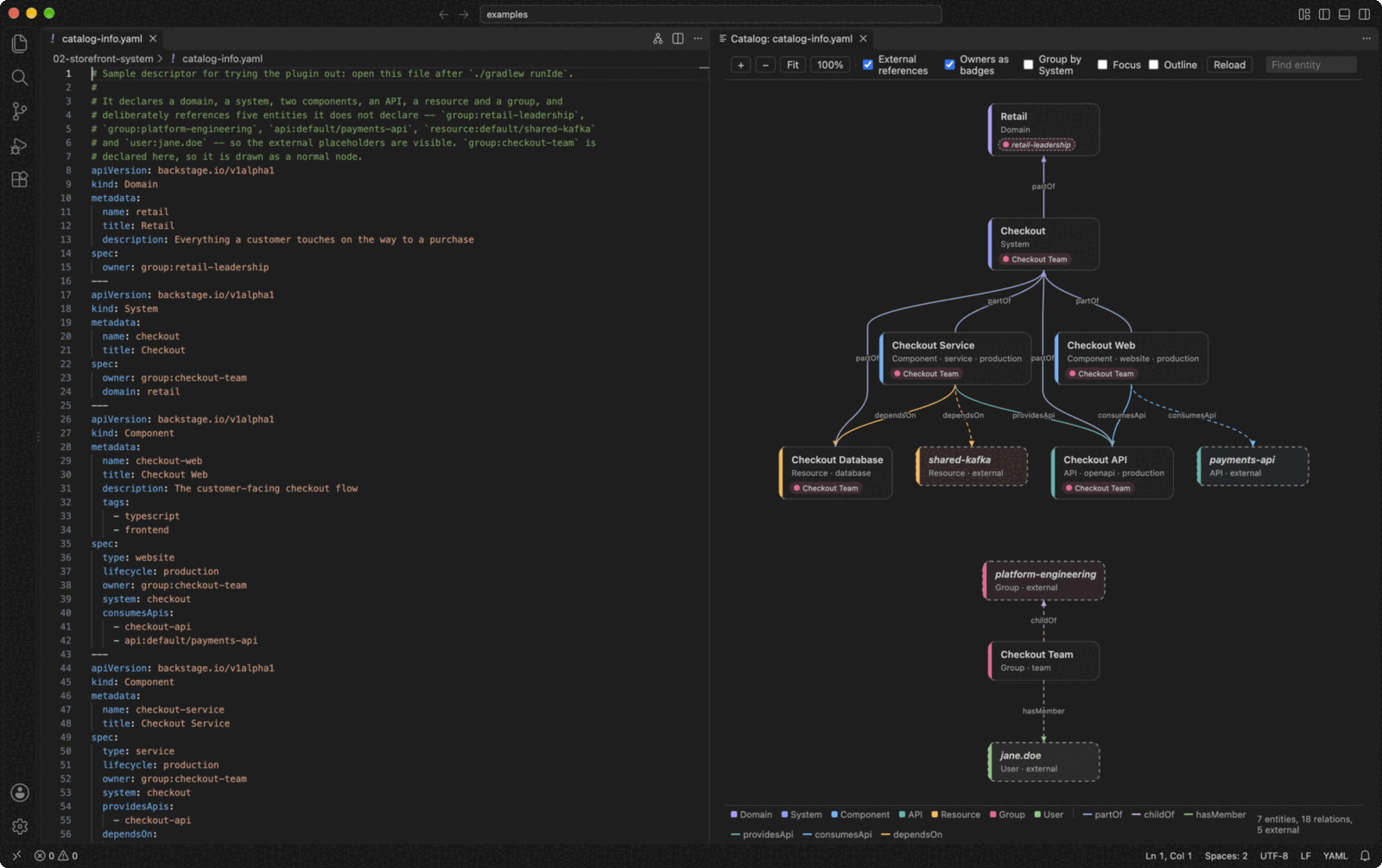Go back with the left arrow in title bar
This screenshot has height=868, width=1382.
[443, 15]
